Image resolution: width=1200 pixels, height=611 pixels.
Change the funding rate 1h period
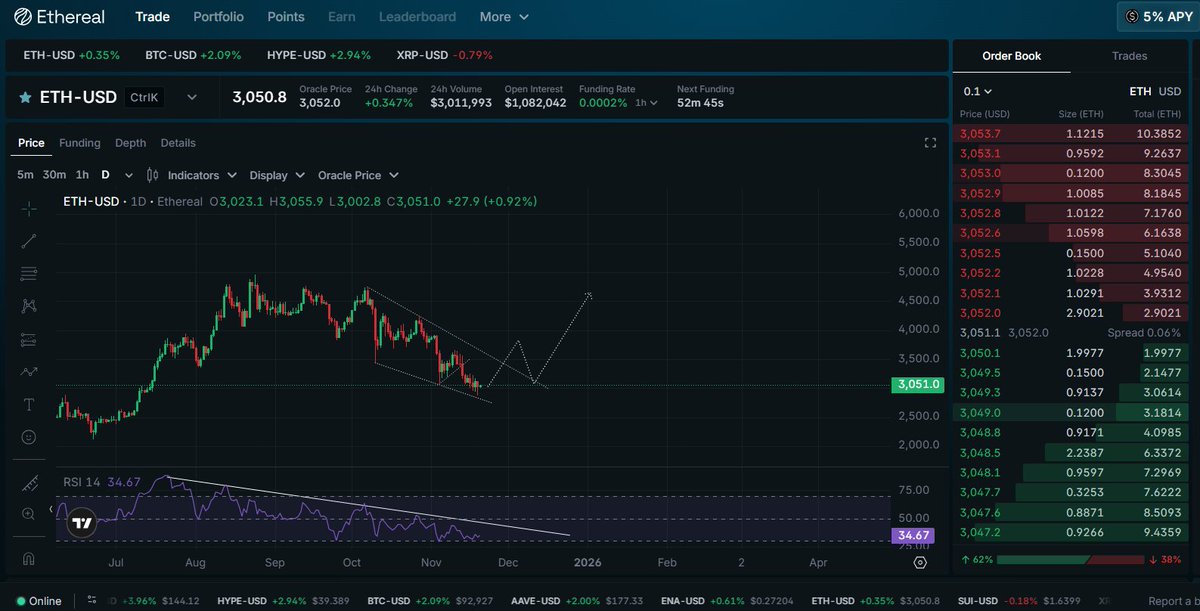click(646, 102)
